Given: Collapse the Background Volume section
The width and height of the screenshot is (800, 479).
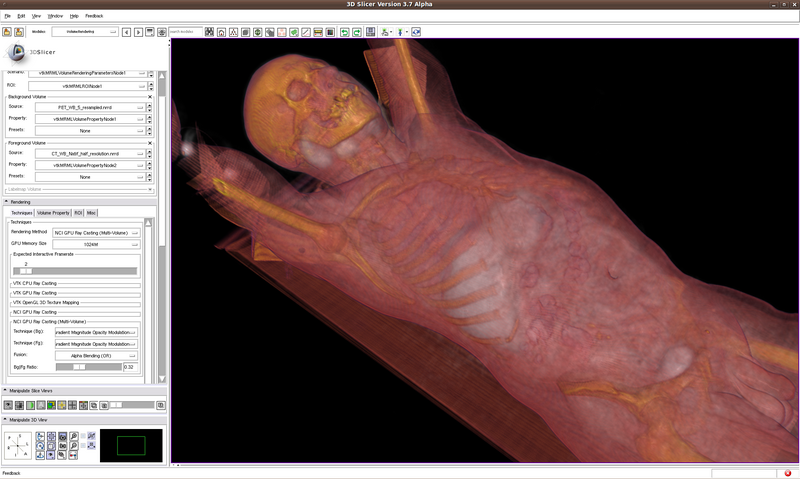Looking at the screenshot, I should point(150,97).
